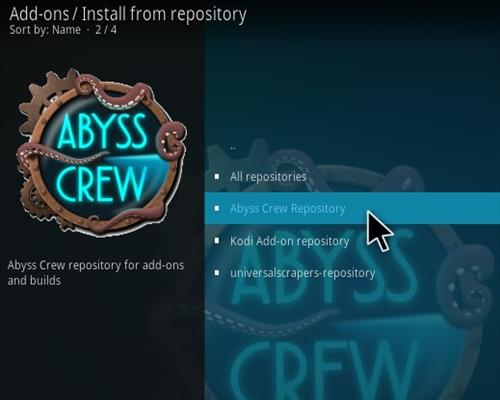Click the Abyss Crew repository description text
This screenshot has width=500, height=400.
point(96,273)
